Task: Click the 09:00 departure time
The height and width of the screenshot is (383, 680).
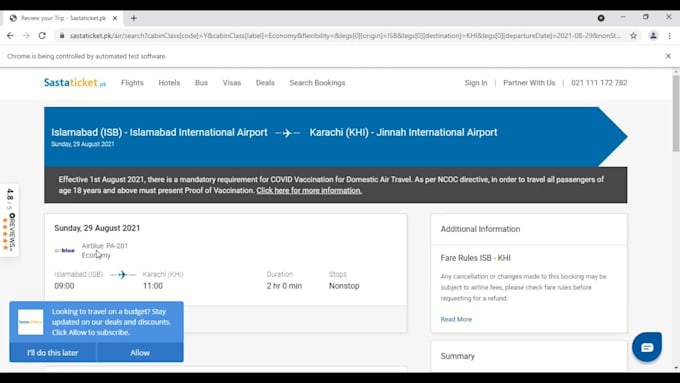Action: (64, 286)
